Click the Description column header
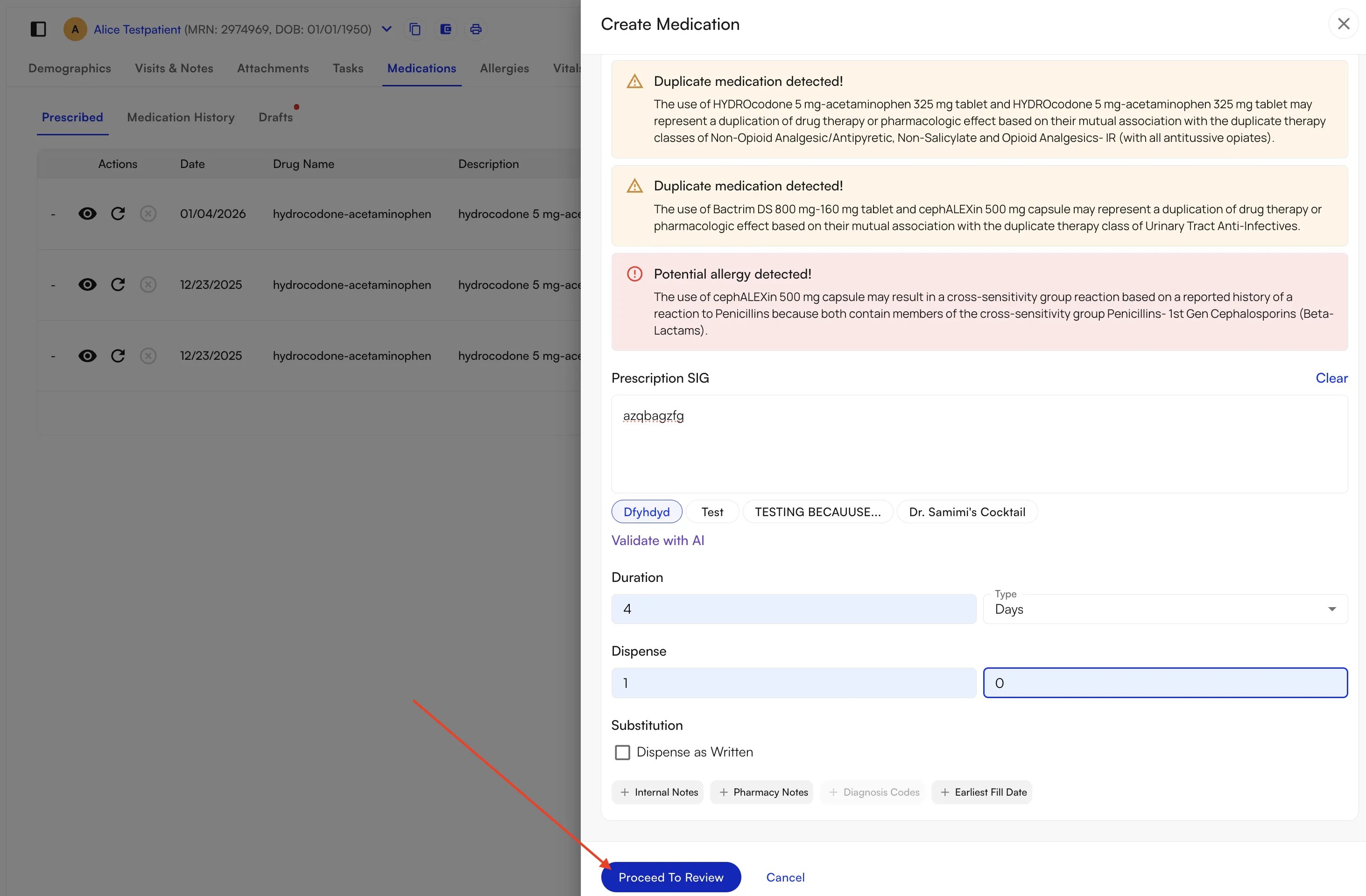This screenshot has height=896, width=1366. point(488,164)
